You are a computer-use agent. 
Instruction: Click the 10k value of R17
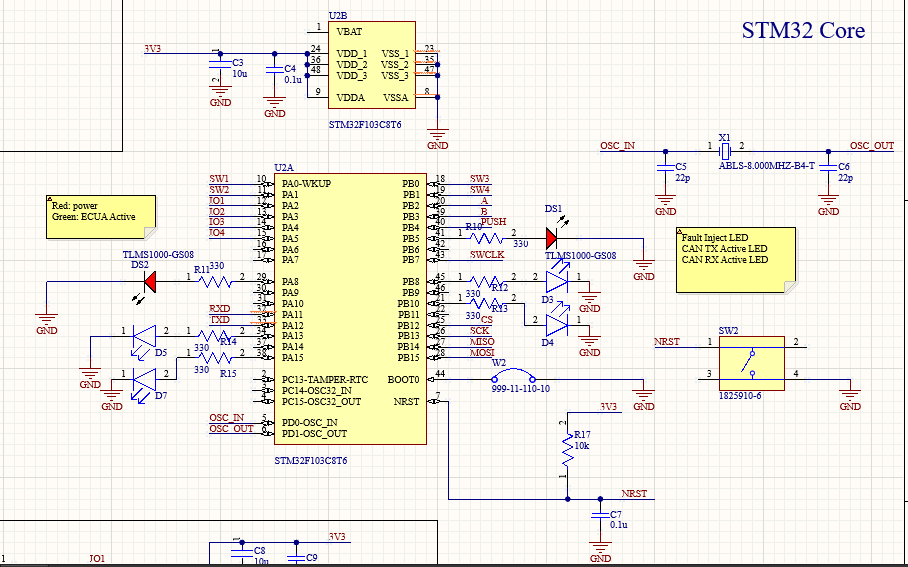point(582,446)
